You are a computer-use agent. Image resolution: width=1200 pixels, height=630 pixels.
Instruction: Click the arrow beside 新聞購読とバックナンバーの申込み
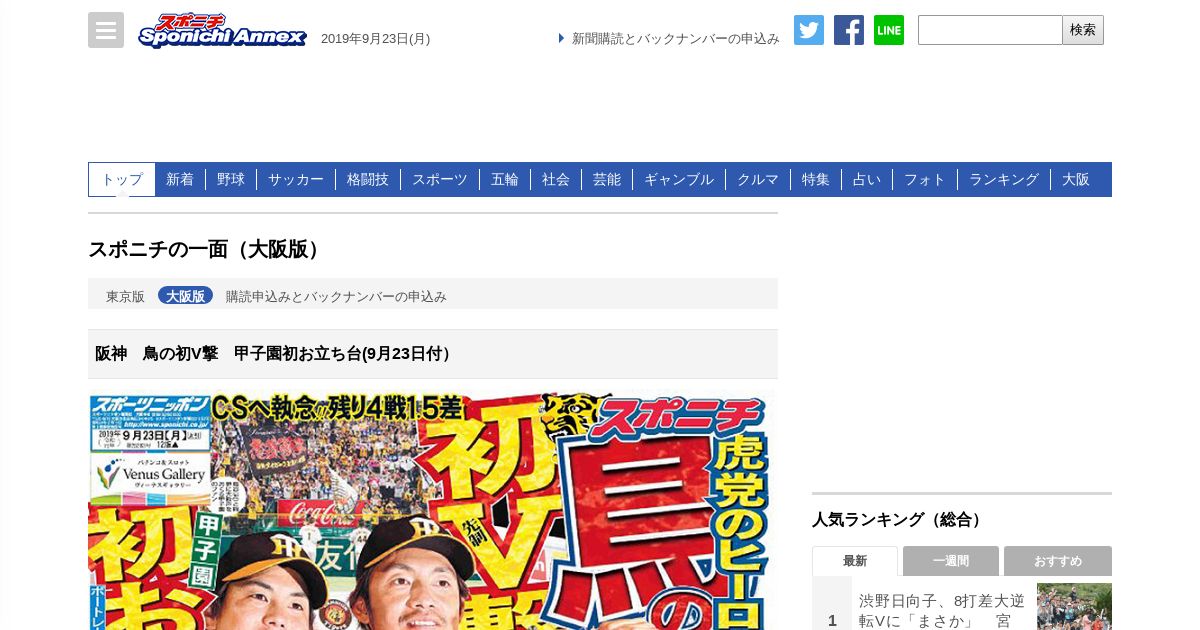click(562, 38)
